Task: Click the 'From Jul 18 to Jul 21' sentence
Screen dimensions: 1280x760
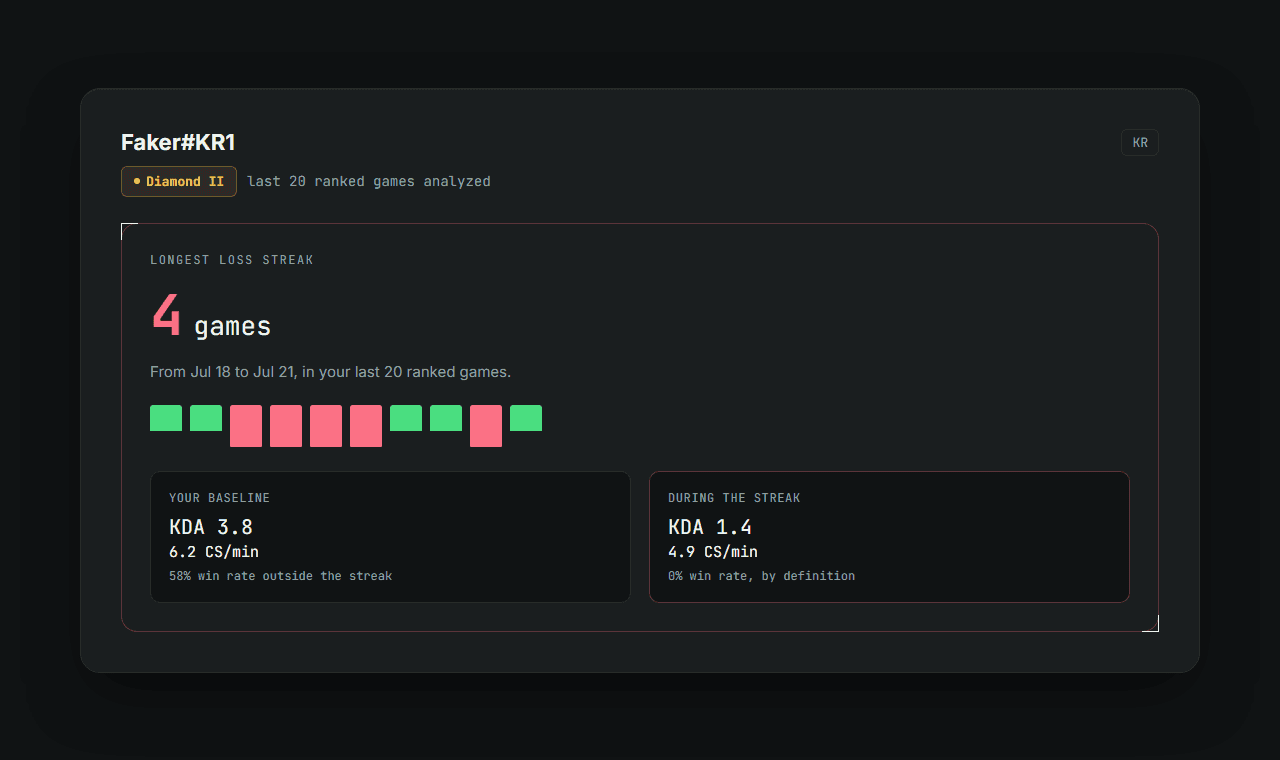Action: 330,372
